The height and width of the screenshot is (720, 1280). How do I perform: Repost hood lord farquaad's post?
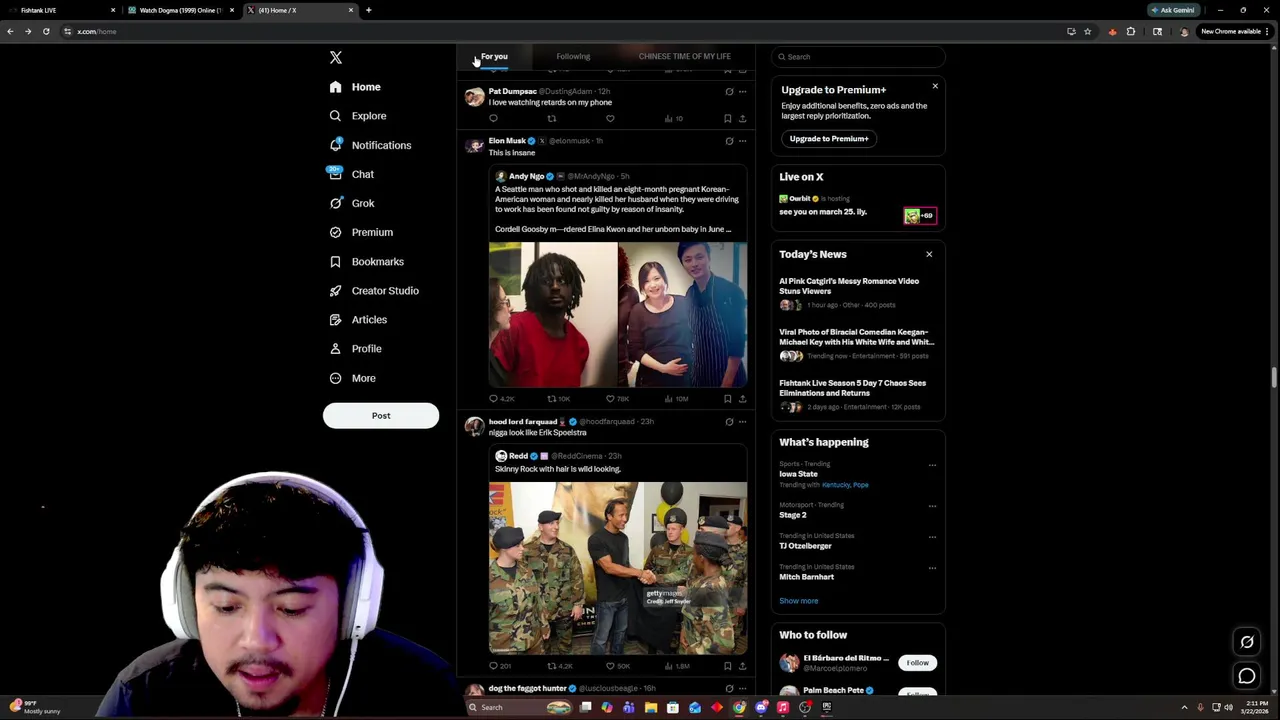click(551, 666)
